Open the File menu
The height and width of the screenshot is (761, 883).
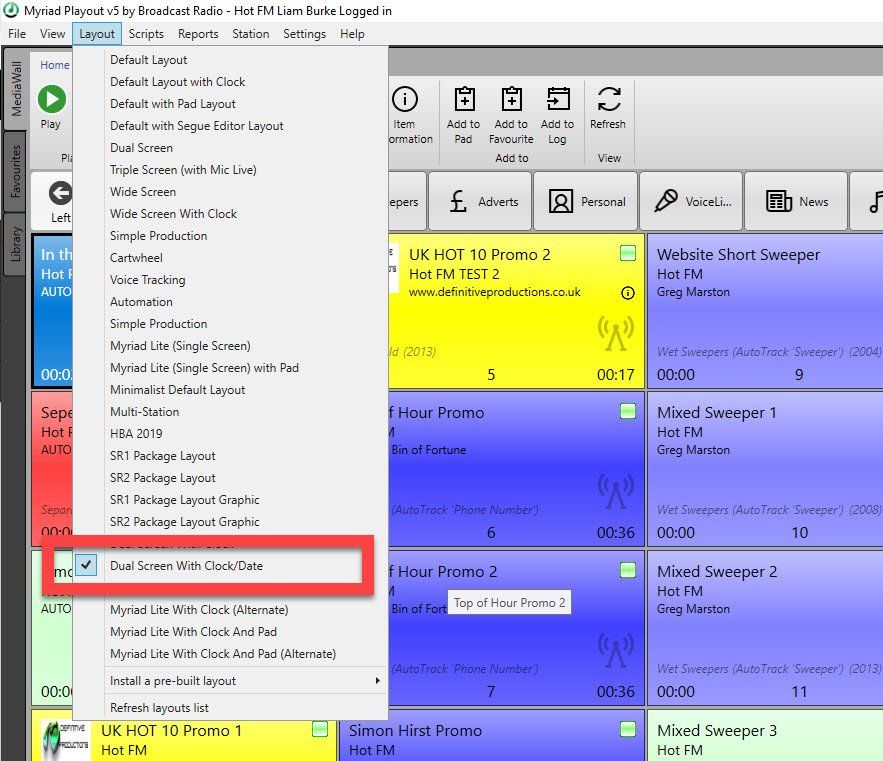[17, 34]
